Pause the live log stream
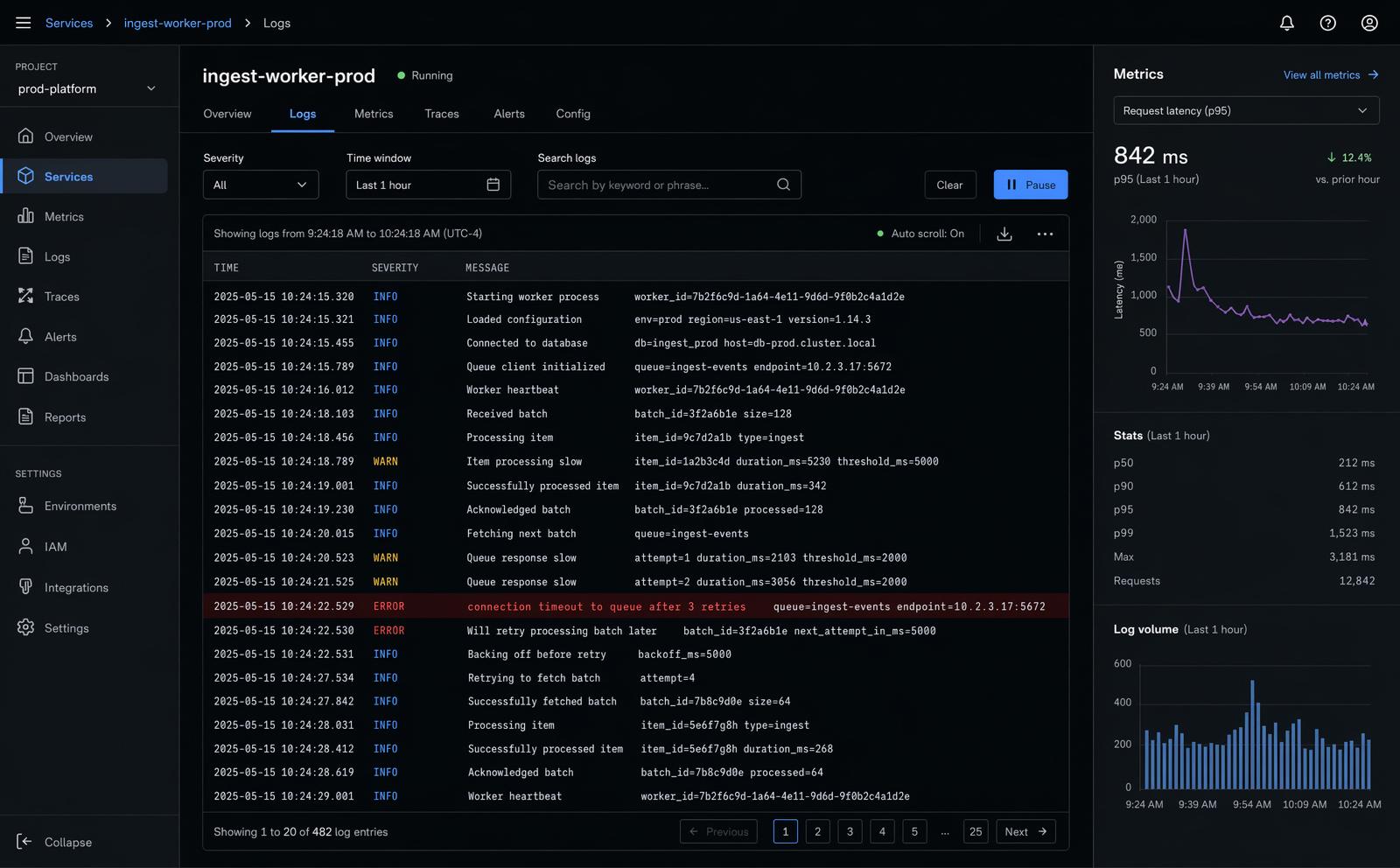The width and height of the screenshot is (1400, 868). point(1030,185)
